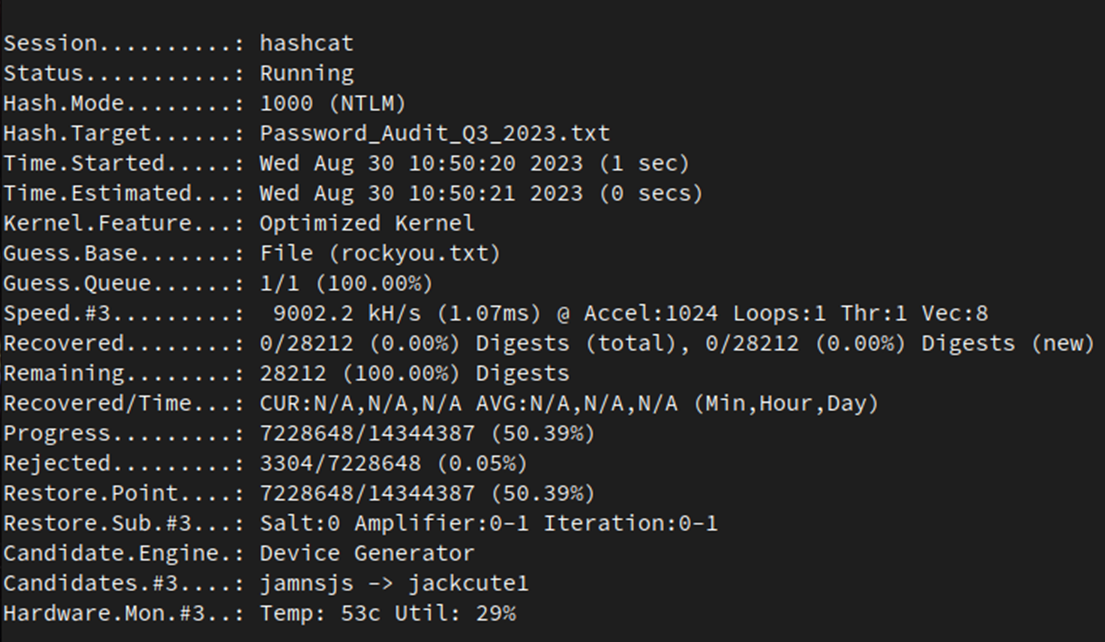Click the rockyou.txt wordlist name
1105x642 pixels.
click(x=413, y=253)
